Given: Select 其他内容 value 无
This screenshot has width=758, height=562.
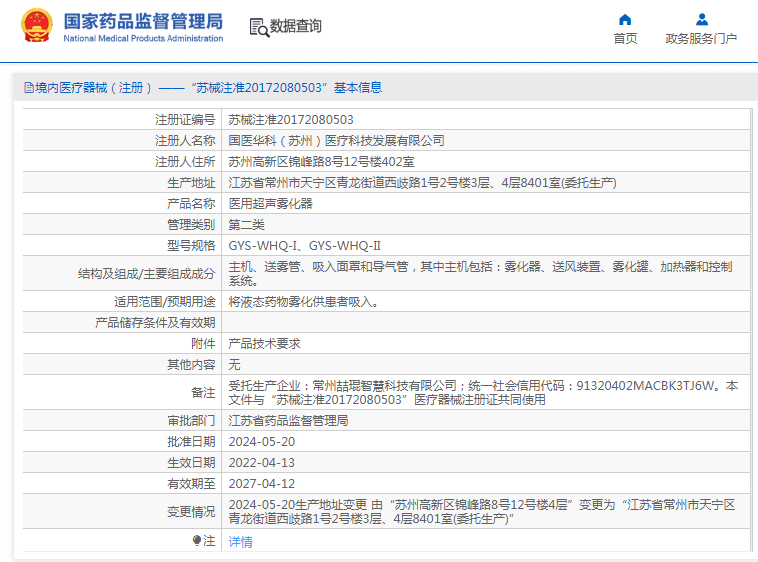Looking at the screenshot, I should pos(234,364).
